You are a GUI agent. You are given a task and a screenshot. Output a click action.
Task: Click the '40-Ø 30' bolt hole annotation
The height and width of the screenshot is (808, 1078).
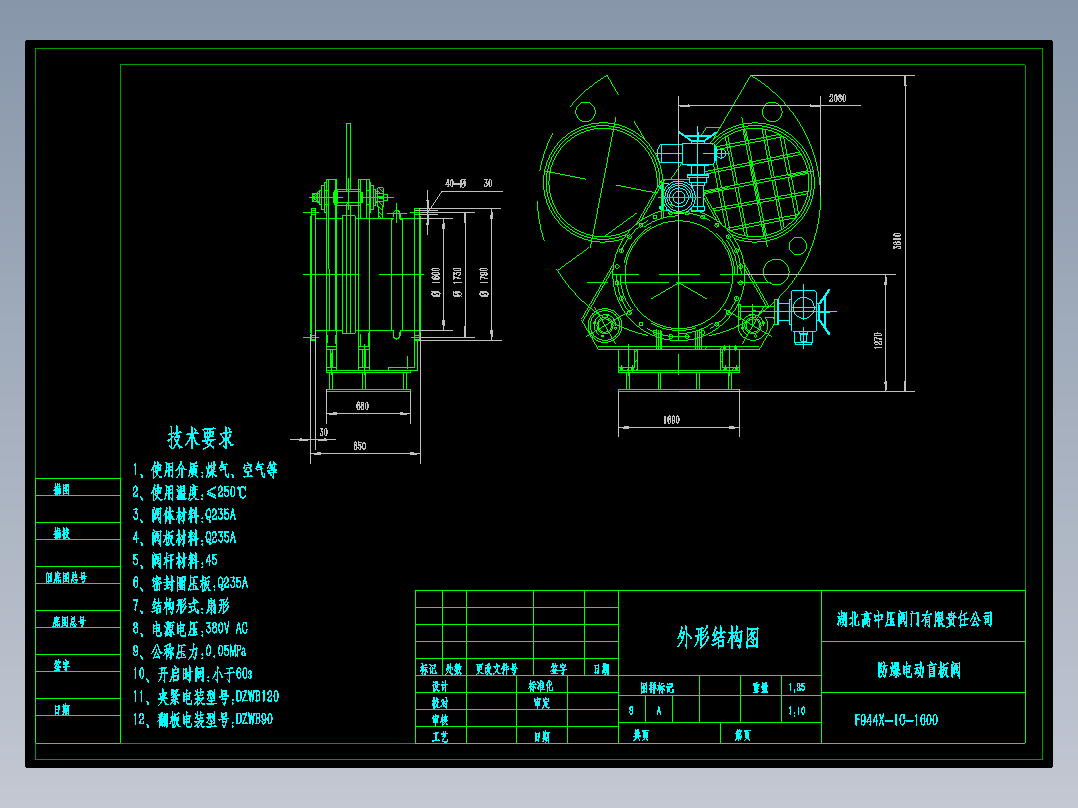(x=469, y=183)
